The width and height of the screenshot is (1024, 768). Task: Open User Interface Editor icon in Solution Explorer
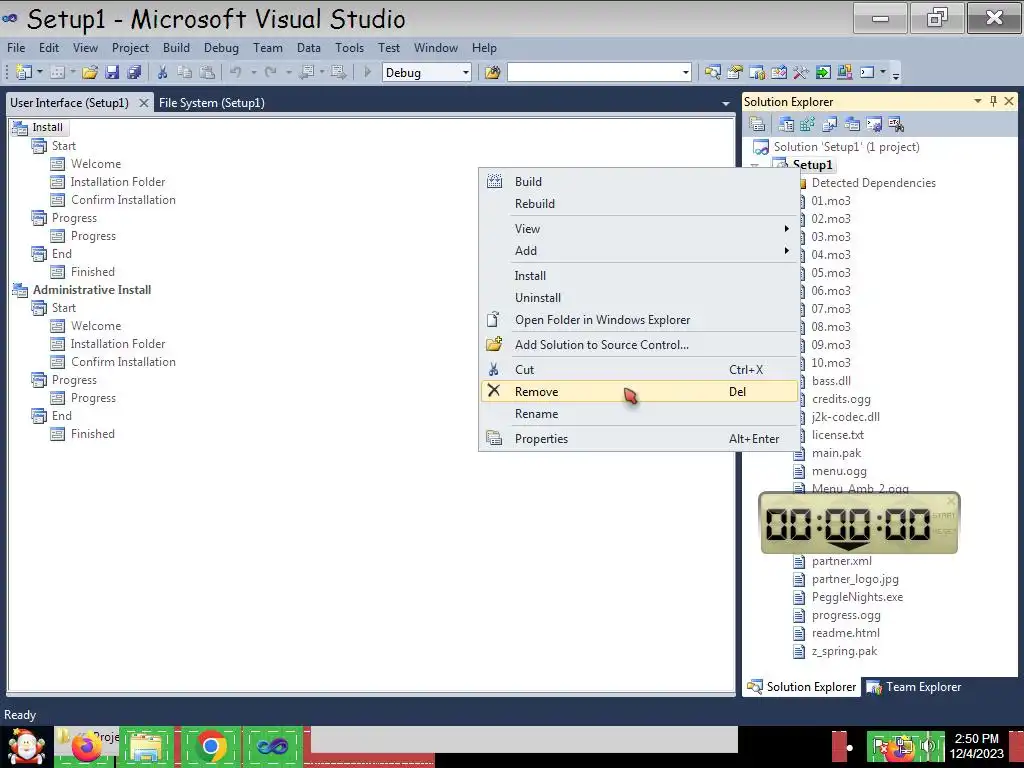[852, 124]
